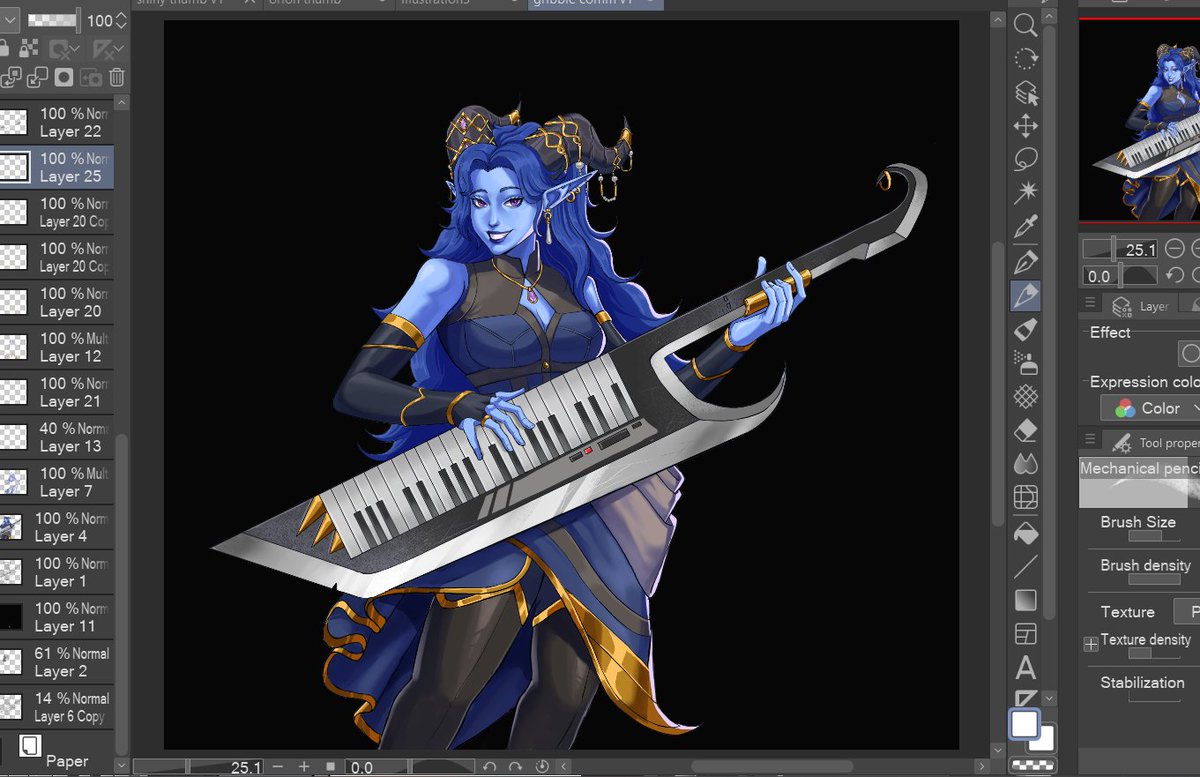Select the Decoration tool
Screen dimensions: 1200x777
tap(1025, 397)
